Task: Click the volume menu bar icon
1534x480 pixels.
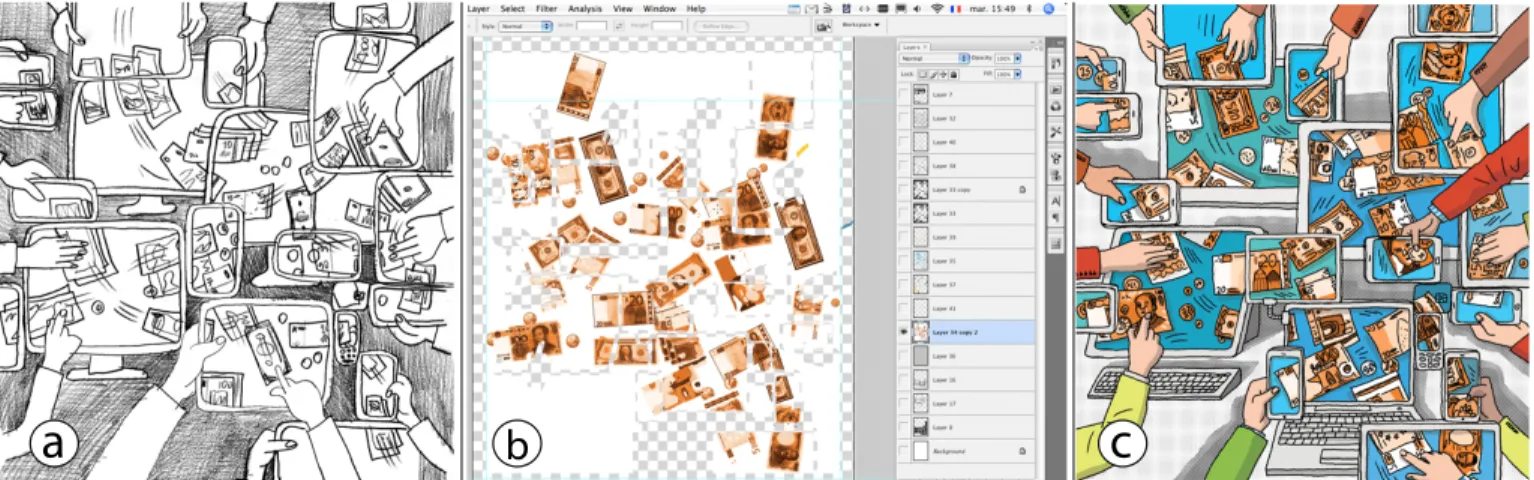Action: click(916, 9)
